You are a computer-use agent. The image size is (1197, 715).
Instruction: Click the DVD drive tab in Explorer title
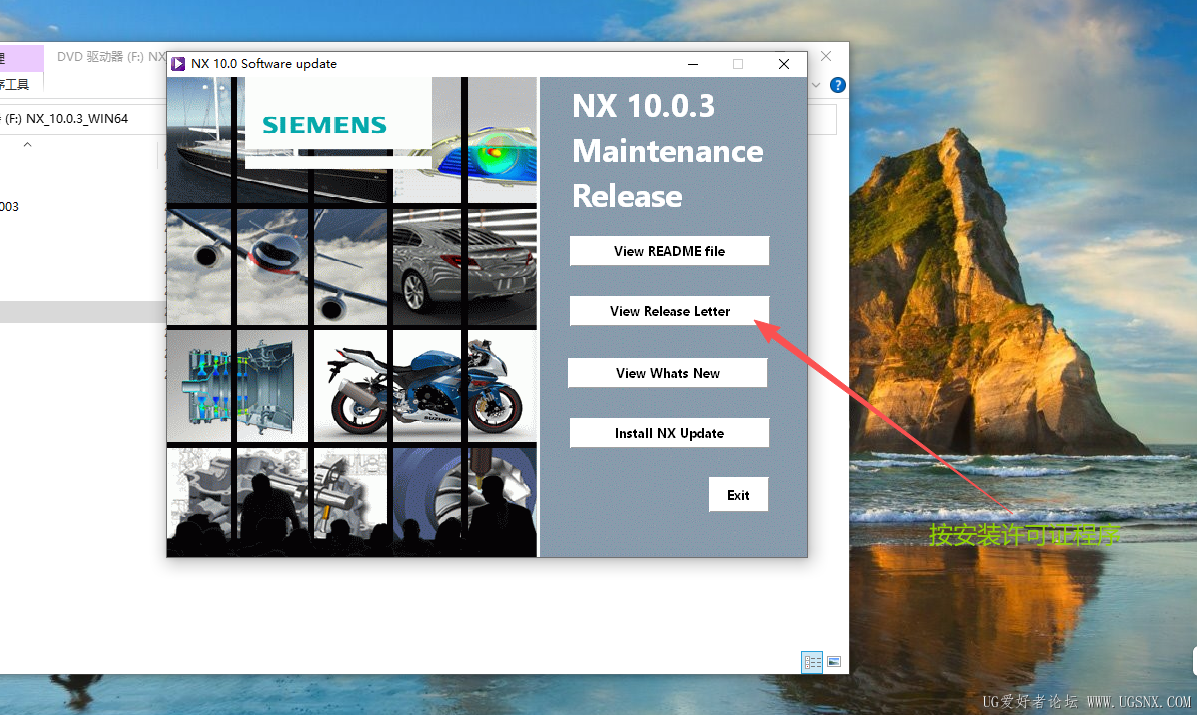coord(110,56)
